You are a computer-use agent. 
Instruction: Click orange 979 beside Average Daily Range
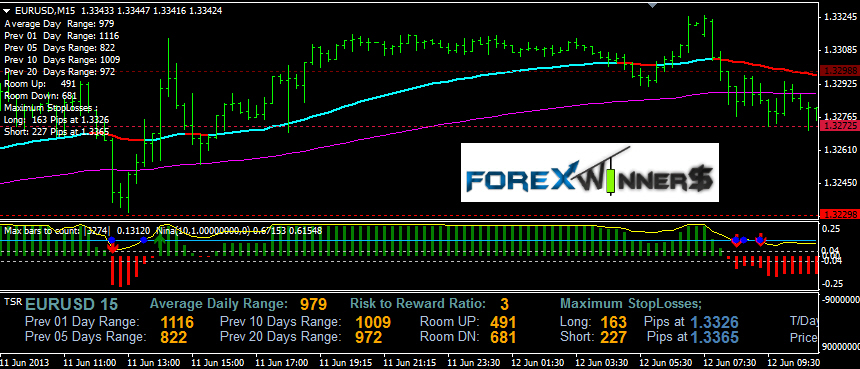[313, 304]
